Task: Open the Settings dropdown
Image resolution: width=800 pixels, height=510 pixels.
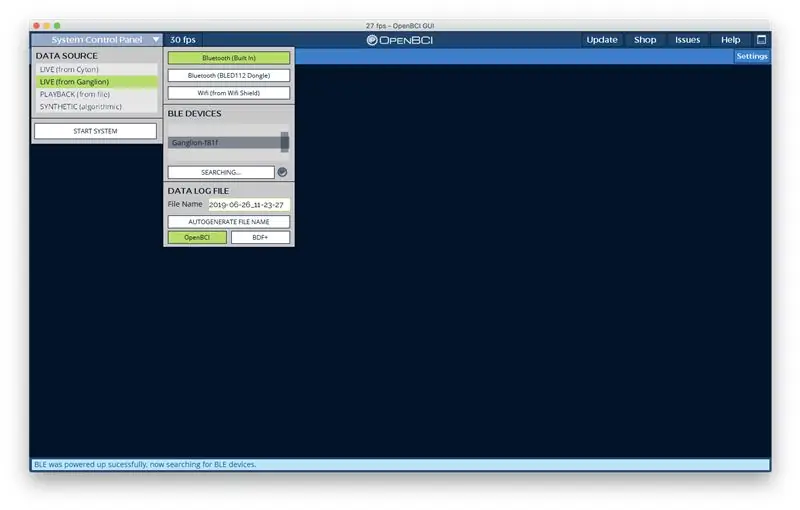Action: pos(752,56)
